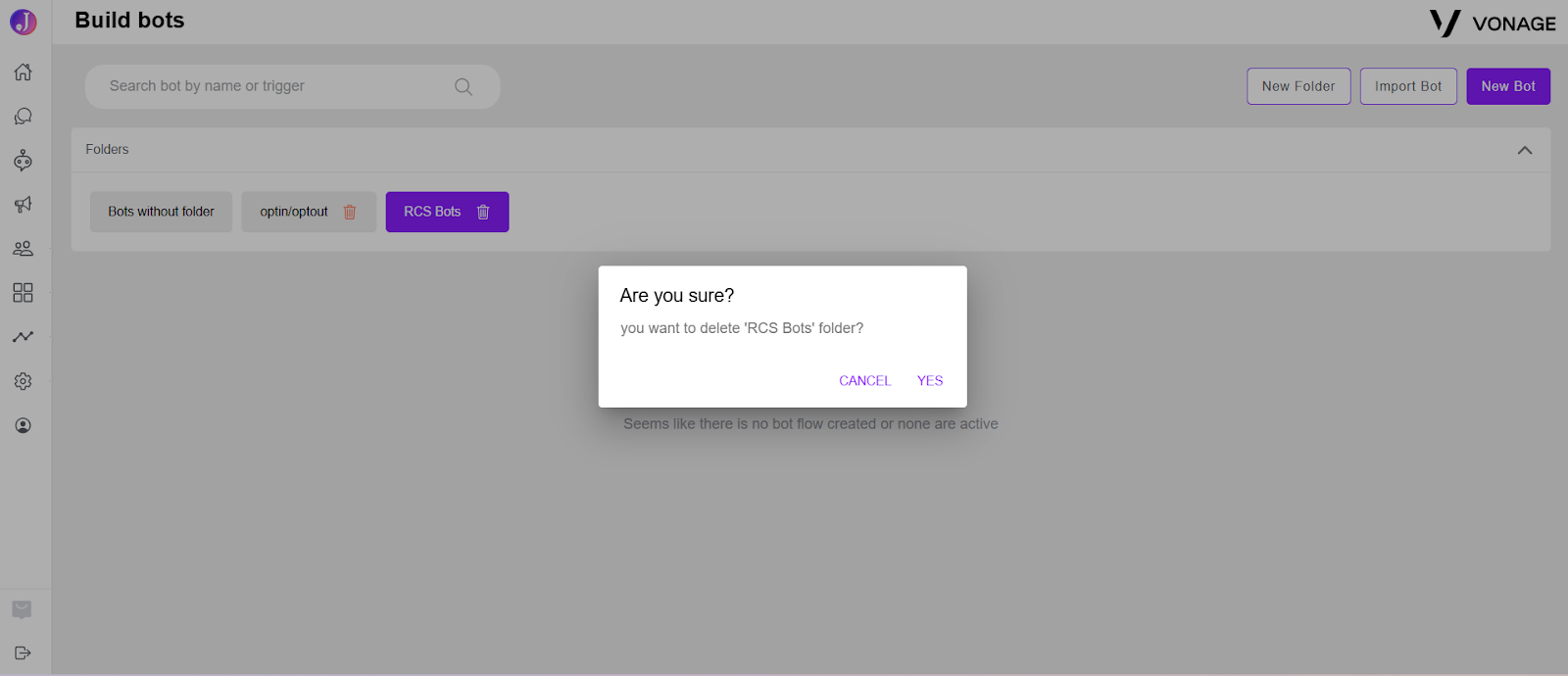Click CANCEL in the delete dialog
Image resolution: width=1568 pixels, height=676 pixels.
[864, 381]
